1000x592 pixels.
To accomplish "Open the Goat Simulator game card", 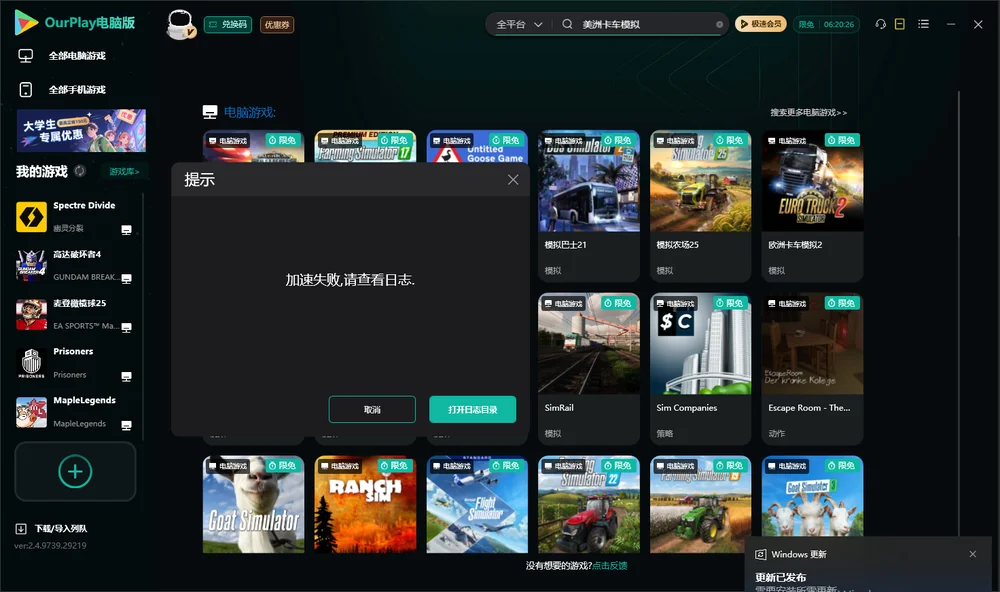I will pyautogui.click(x=254, y=504).
